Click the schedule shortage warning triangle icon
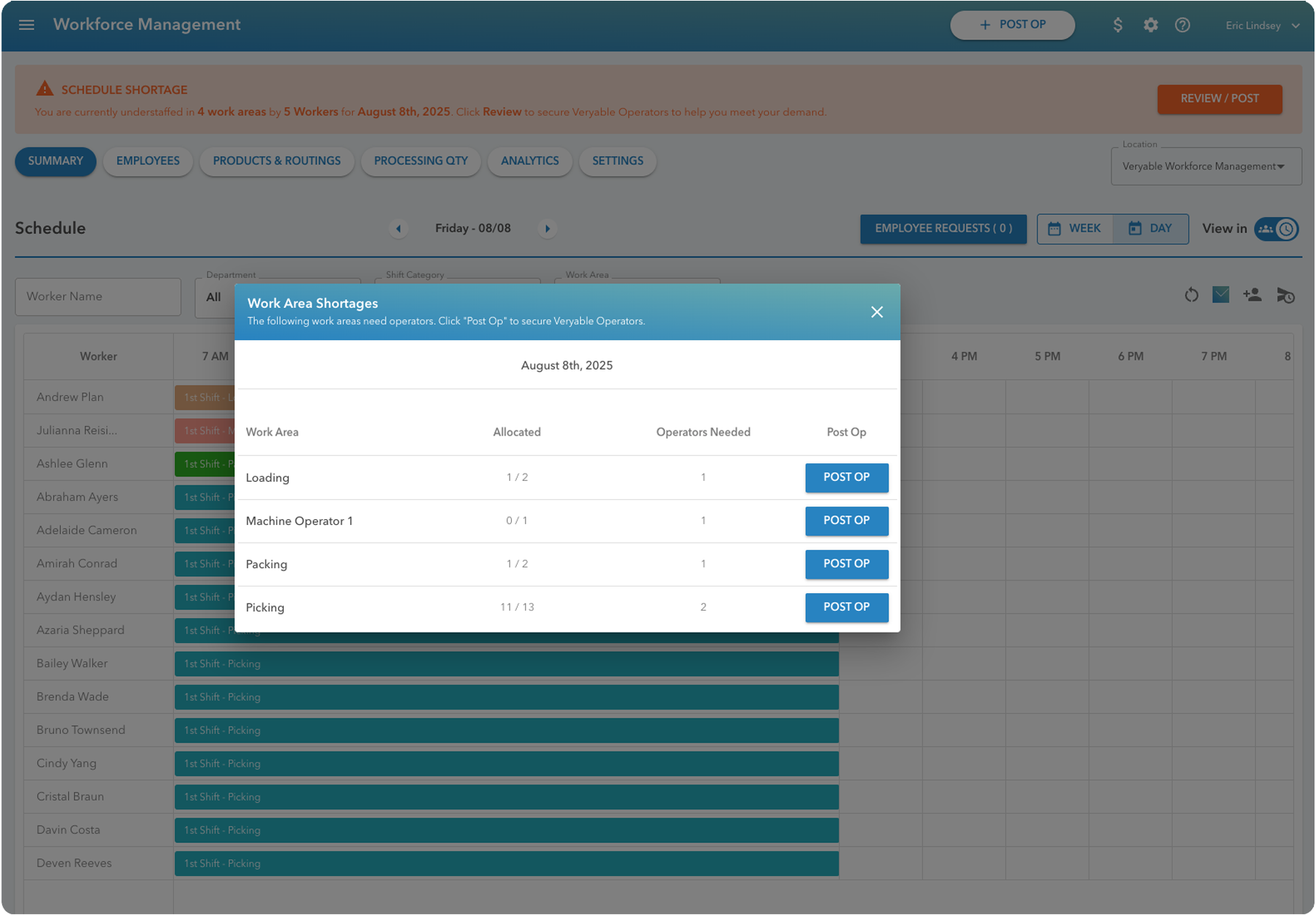This screenshot has height=915, width=1316. (45, 88)
